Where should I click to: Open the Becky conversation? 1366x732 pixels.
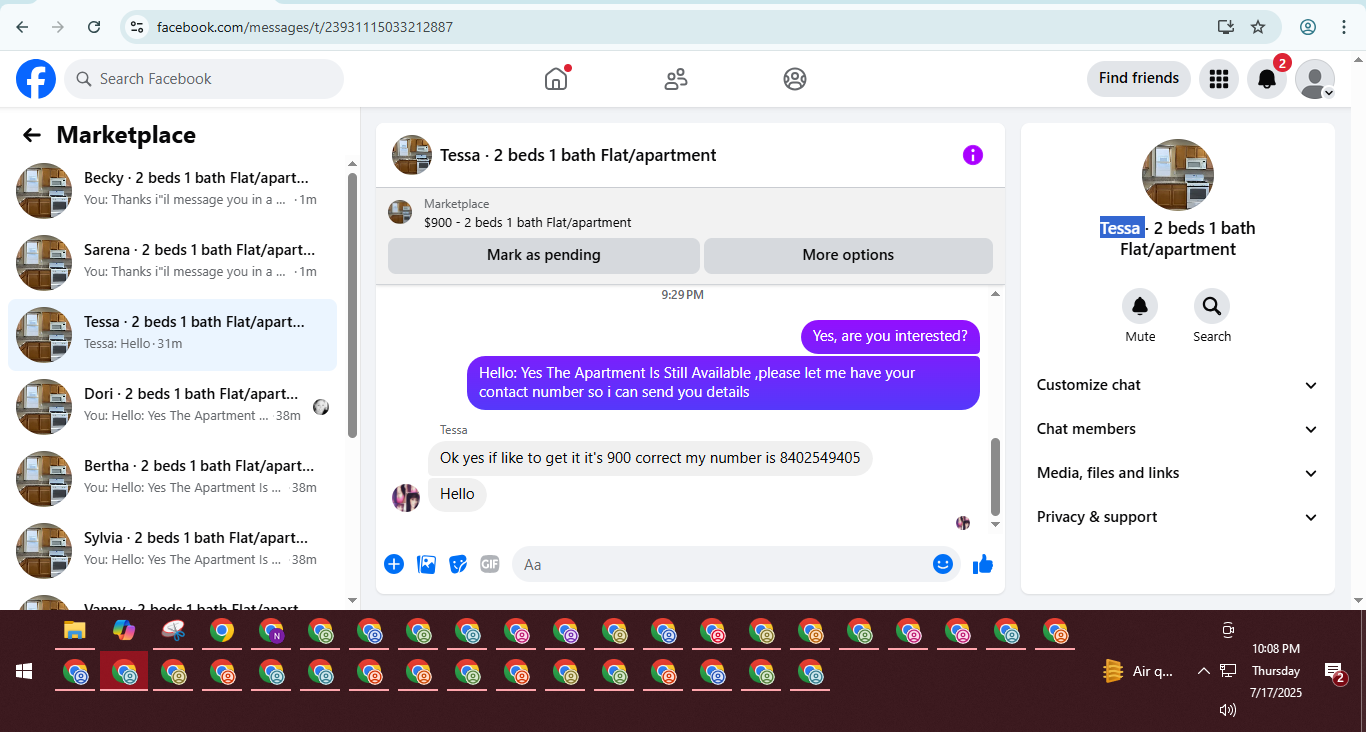(x=173, y=191)
